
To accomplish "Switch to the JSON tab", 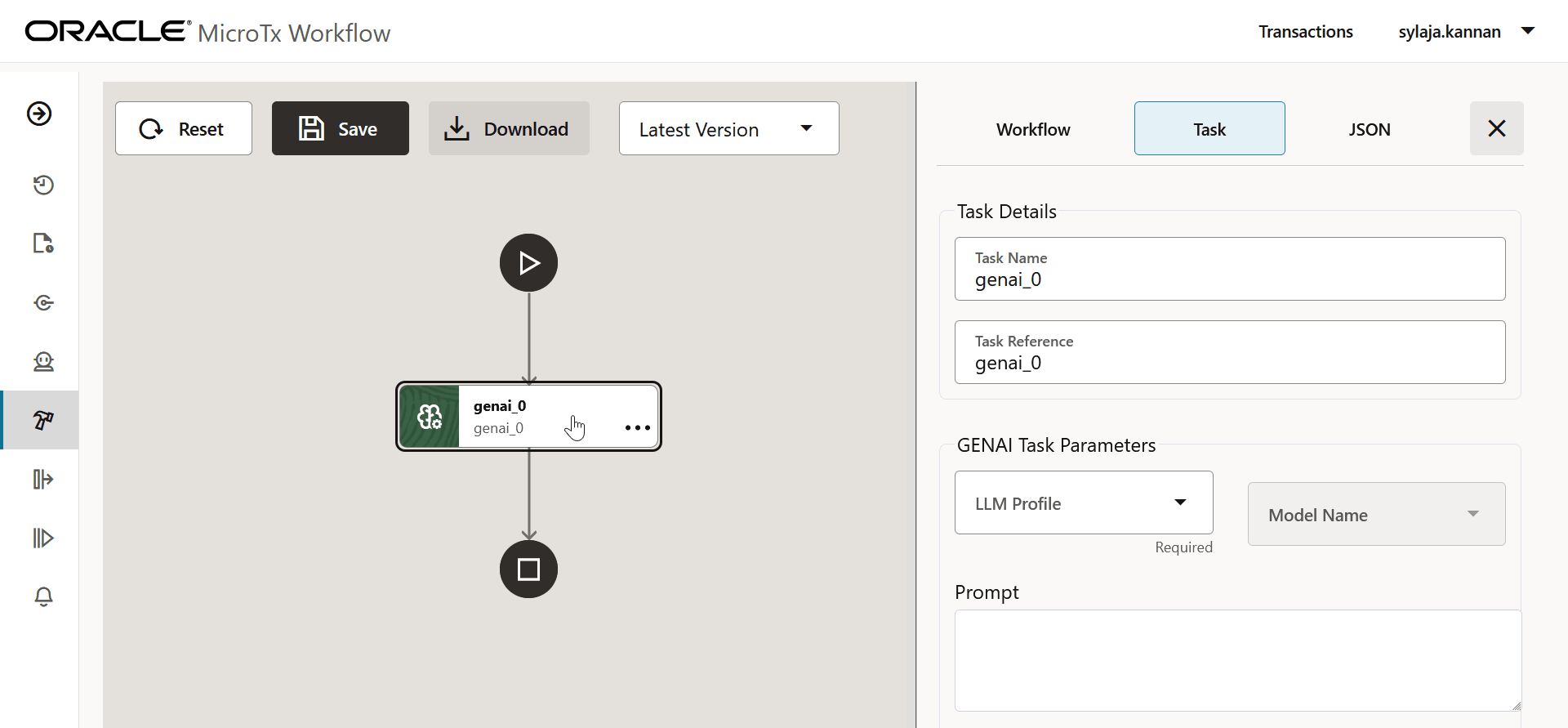I will pos(1370,129).
